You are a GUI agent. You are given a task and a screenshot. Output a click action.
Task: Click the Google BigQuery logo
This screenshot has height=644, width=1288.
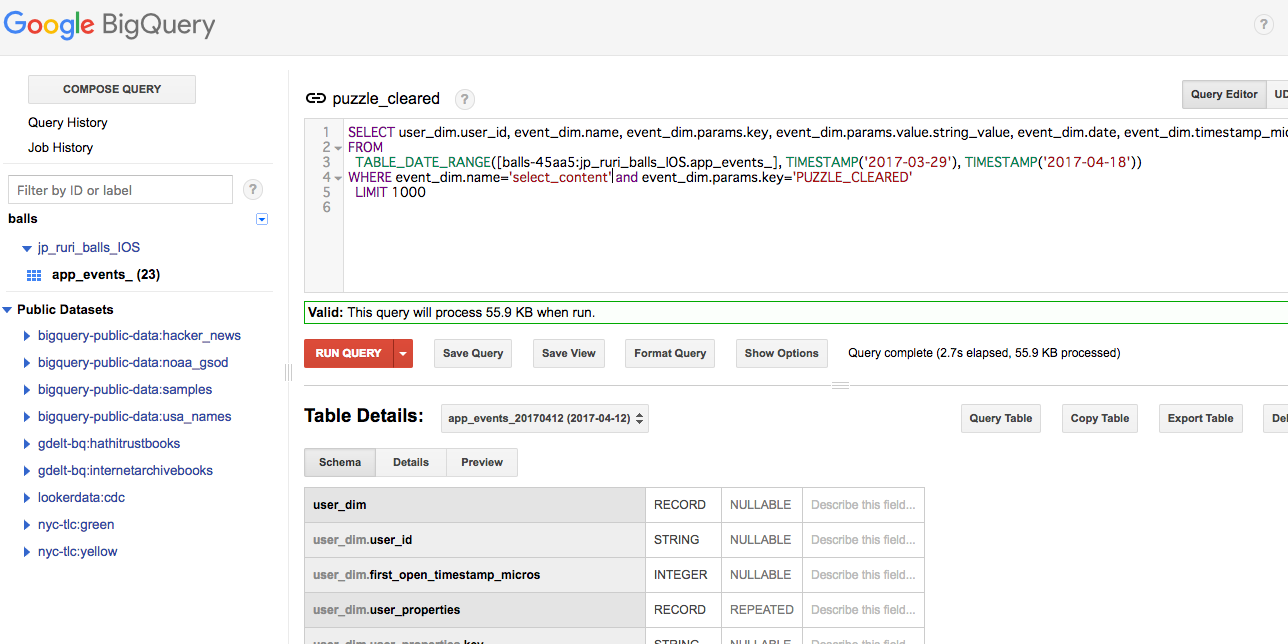click(109, 25)
